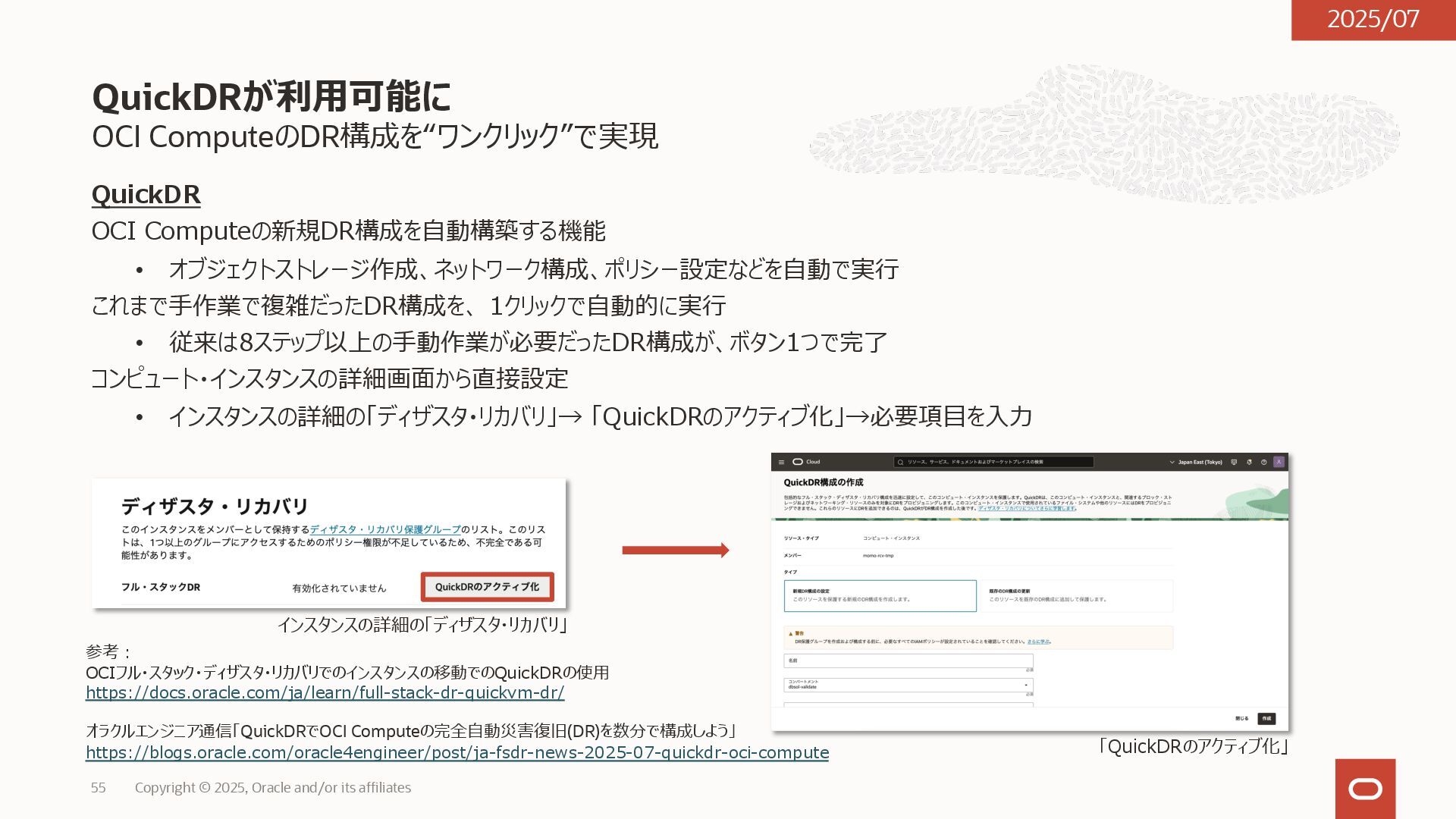Image resolution: width=1456 pixels, height=819 pixels.
Task: Expand the Japan East (Tokyo) region selector
Action: coord(1196,462)
